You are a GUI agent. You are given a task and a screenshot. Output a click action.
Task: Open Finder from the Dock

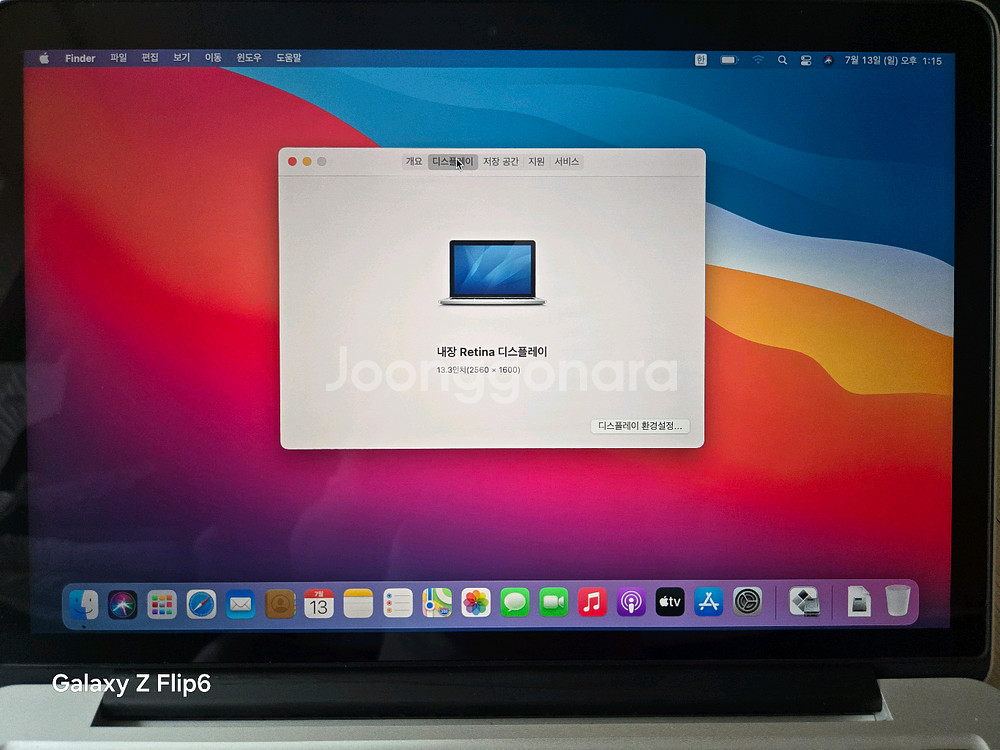click(x=84, y=603)
